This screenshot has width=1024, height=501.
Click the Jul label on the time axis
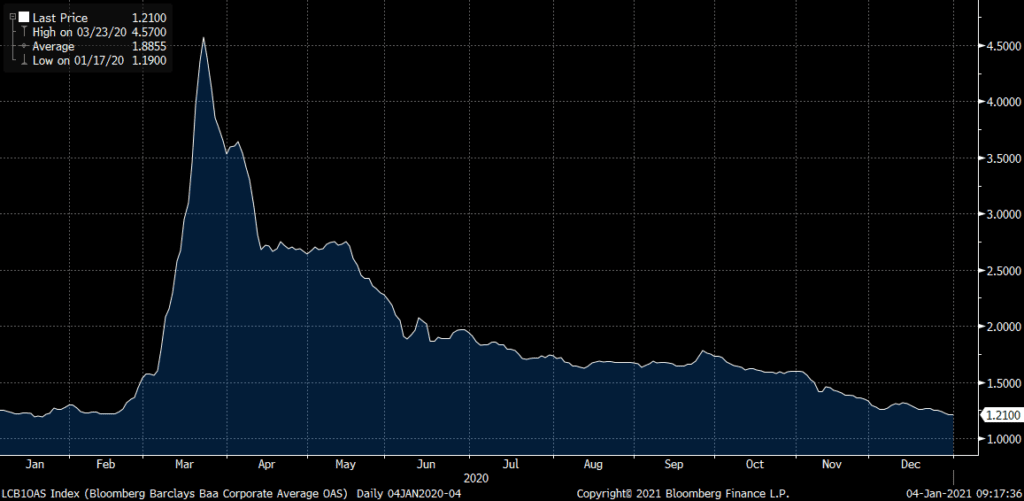(x=511, y=464)
